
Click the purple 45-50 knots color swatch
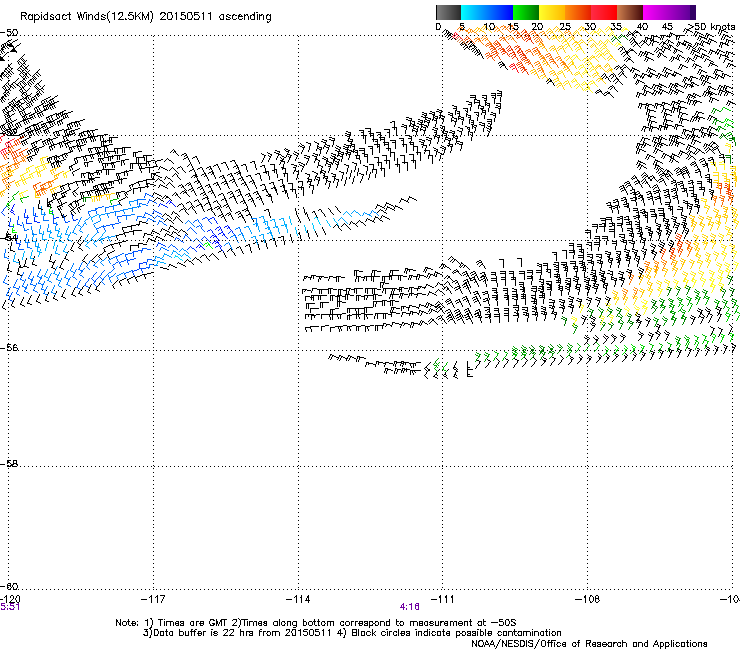point(682,12)
